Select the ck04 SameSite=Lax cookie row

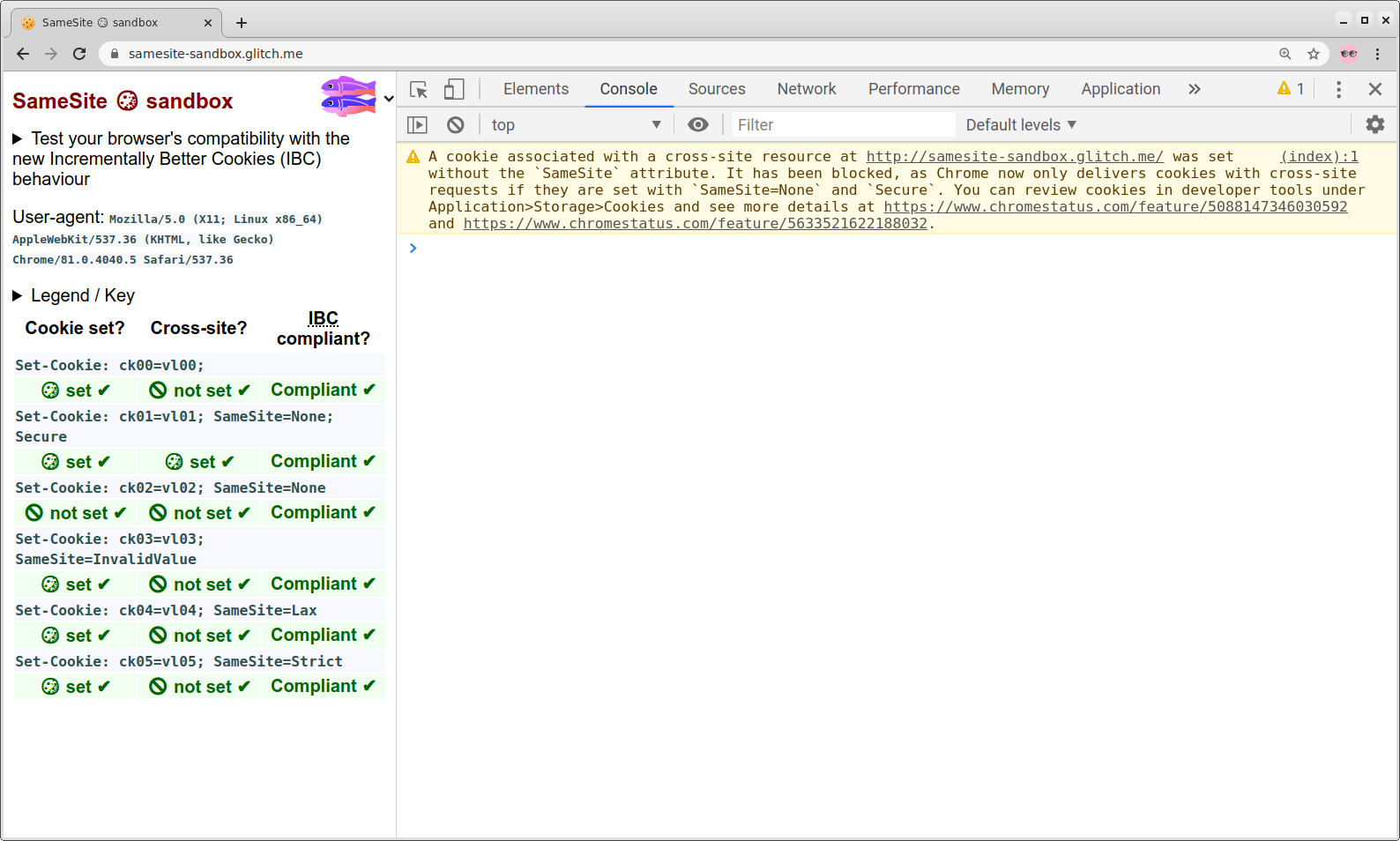199,610
